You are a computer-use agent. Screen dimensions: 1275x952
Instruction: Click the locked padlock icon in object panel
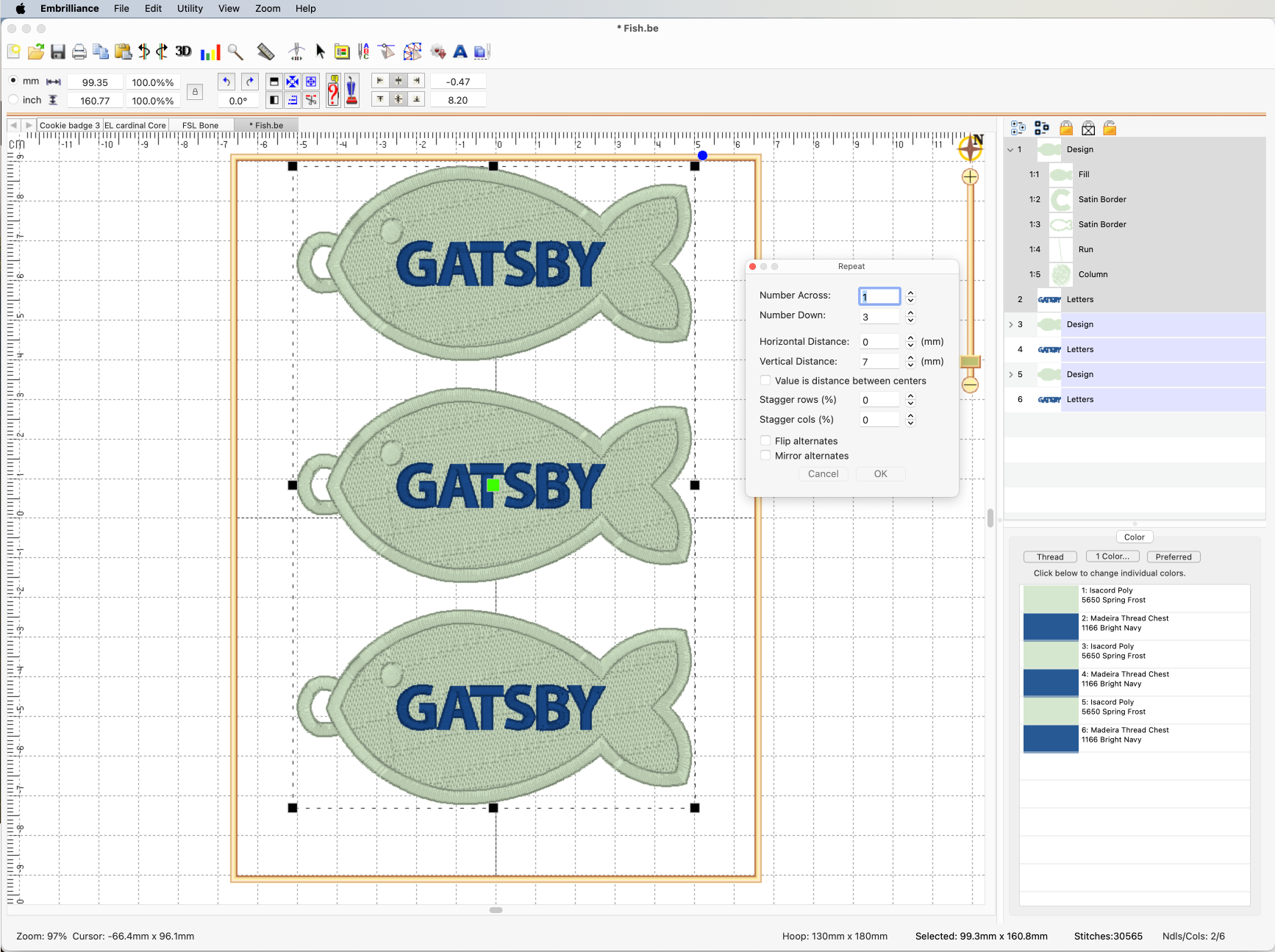(1066, 129)
